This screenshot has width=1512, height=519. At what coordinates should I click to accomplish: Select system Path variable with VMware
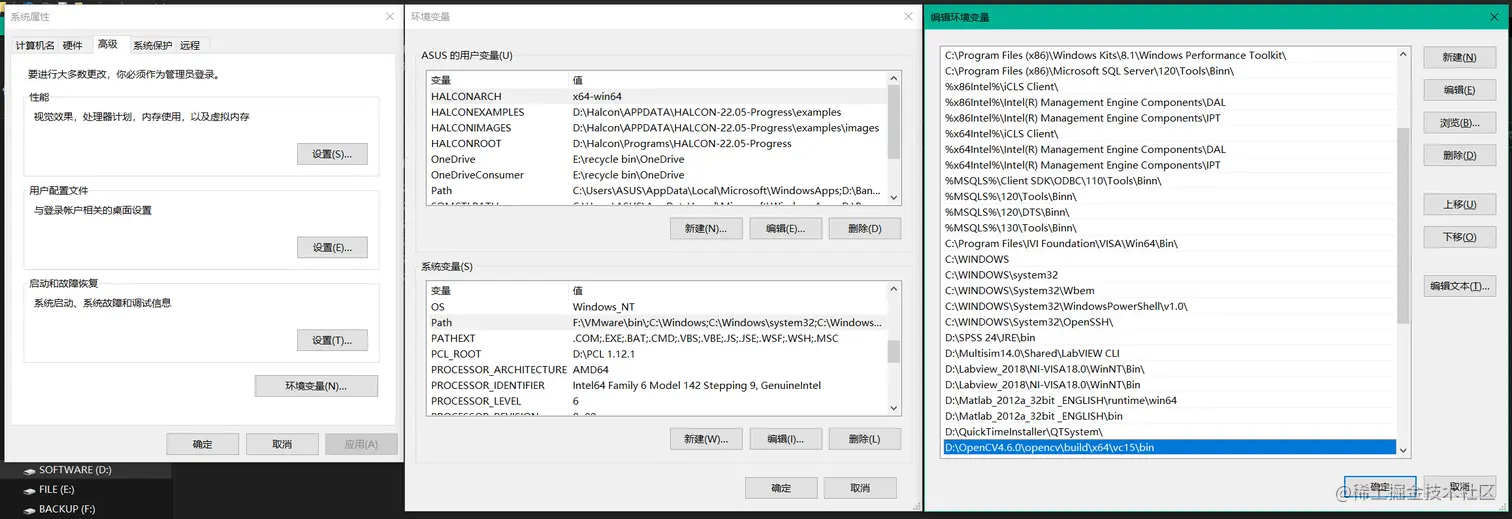(656, 323)
